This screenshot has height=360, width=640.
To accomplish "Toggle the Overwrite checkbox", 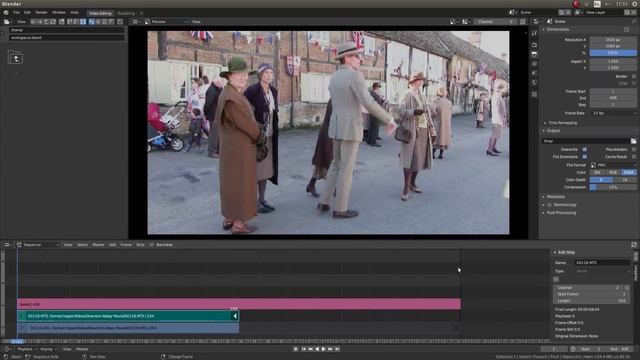I will pyautogui.click(x=584, y=149).
